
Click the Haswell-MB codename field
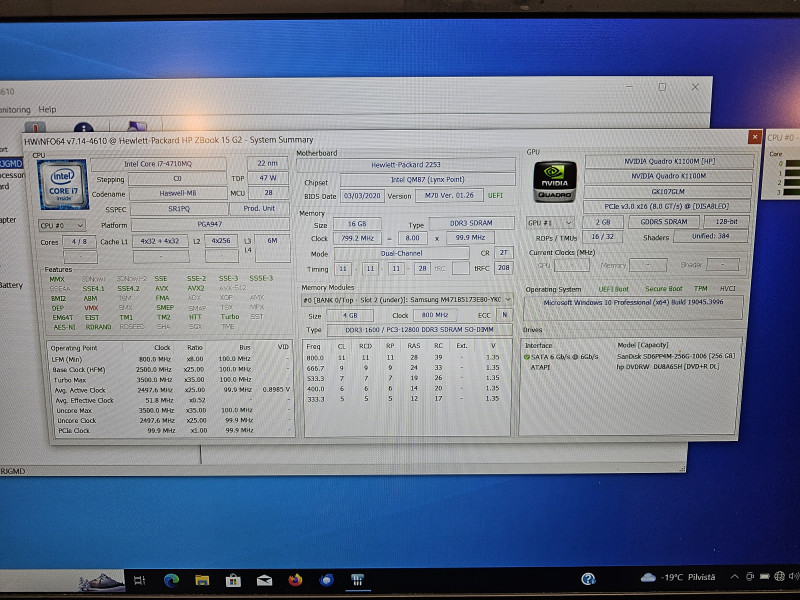pyautogui.click(x=178, y=193)
